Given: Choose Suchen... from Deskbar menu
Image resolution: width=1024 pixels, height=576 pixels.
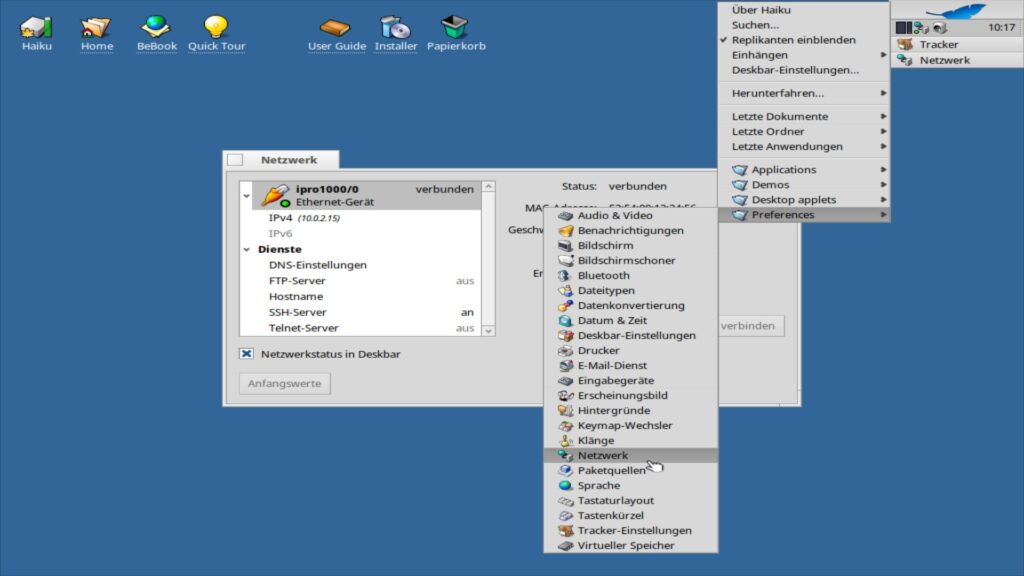Looking at the screenshot, I should [x=804, y=25].
